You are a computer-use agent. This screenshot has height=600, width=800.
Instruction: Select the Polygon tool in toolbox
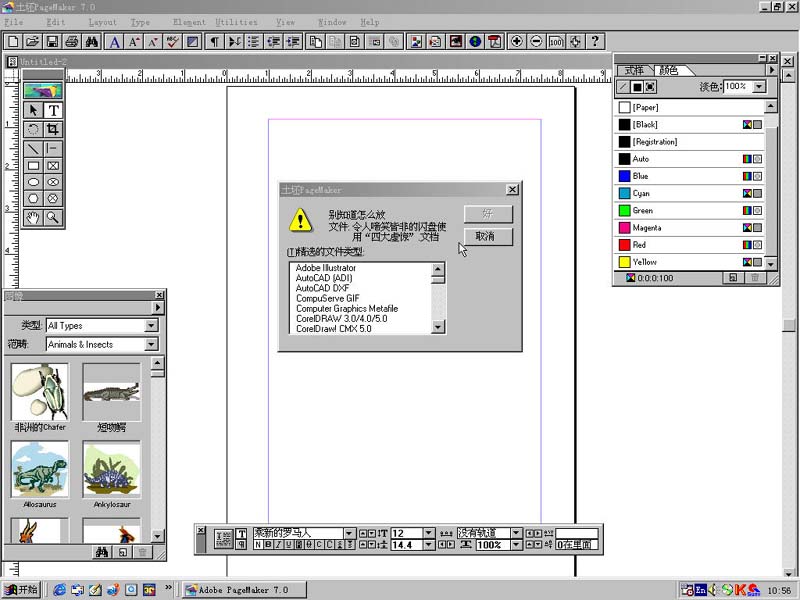point(33,198)
